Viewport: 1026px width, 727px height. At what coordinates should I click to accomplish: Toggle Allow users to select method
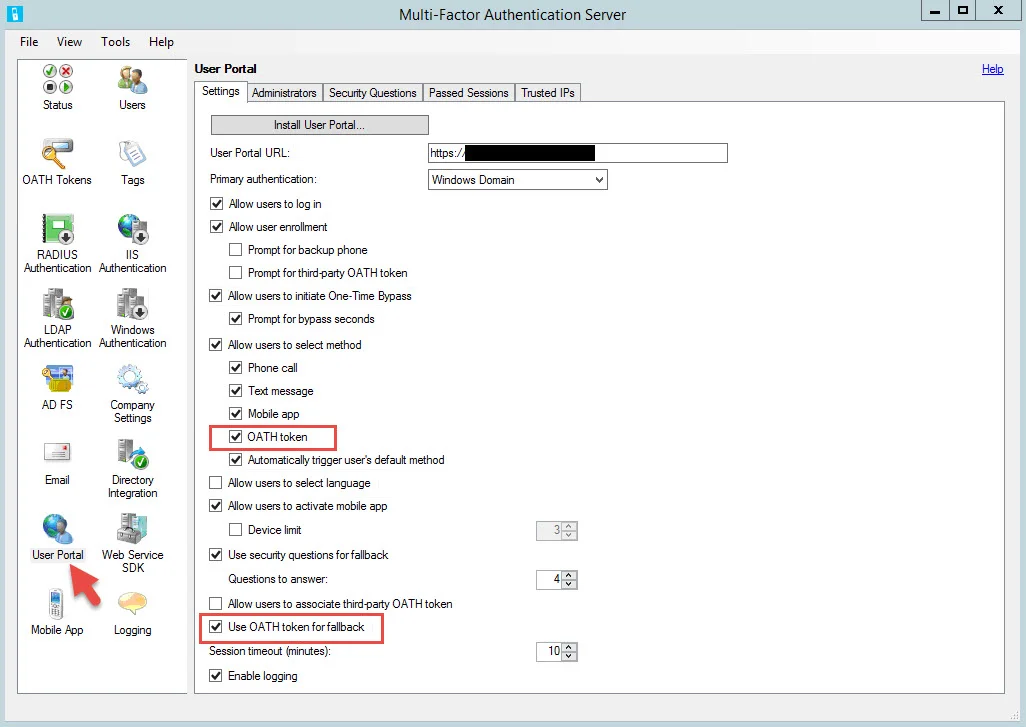point(216,345)
